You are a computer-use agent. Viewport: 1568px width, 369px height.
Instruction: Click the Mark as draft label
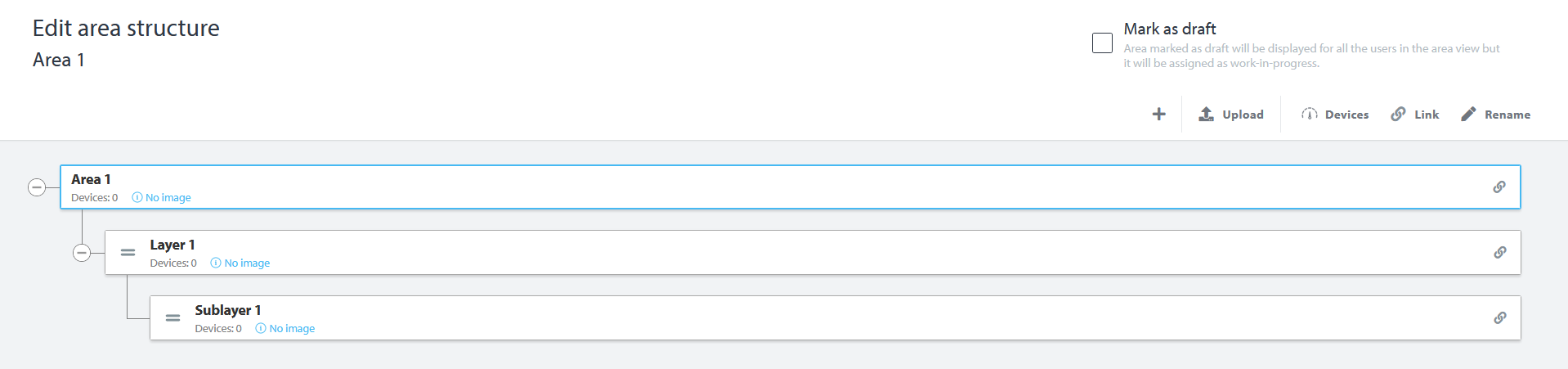click(1169, 29)
